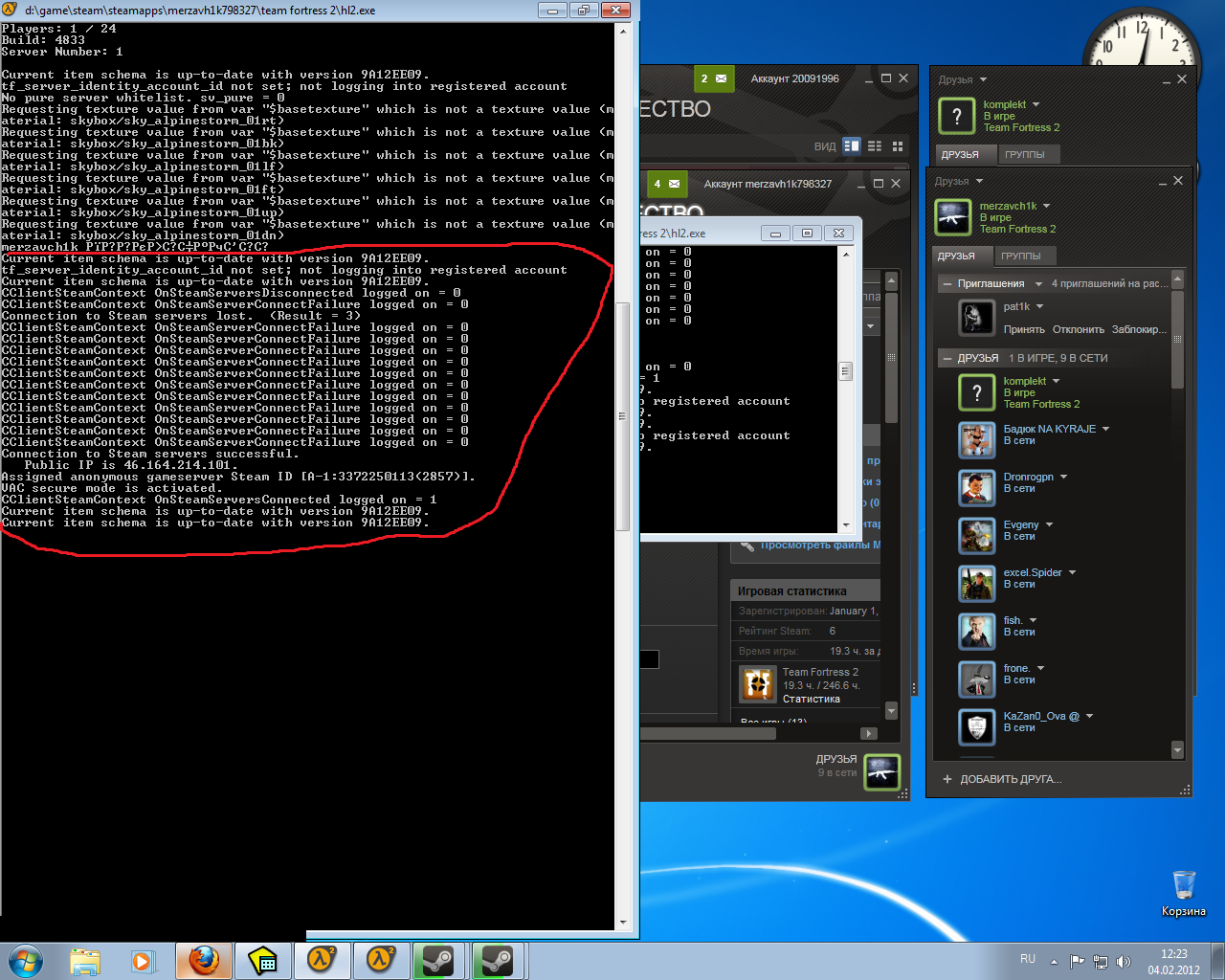Click right arrow of Steam page horizontal scrollbar
Screen dimensions: 1225x980
(869, 734)
